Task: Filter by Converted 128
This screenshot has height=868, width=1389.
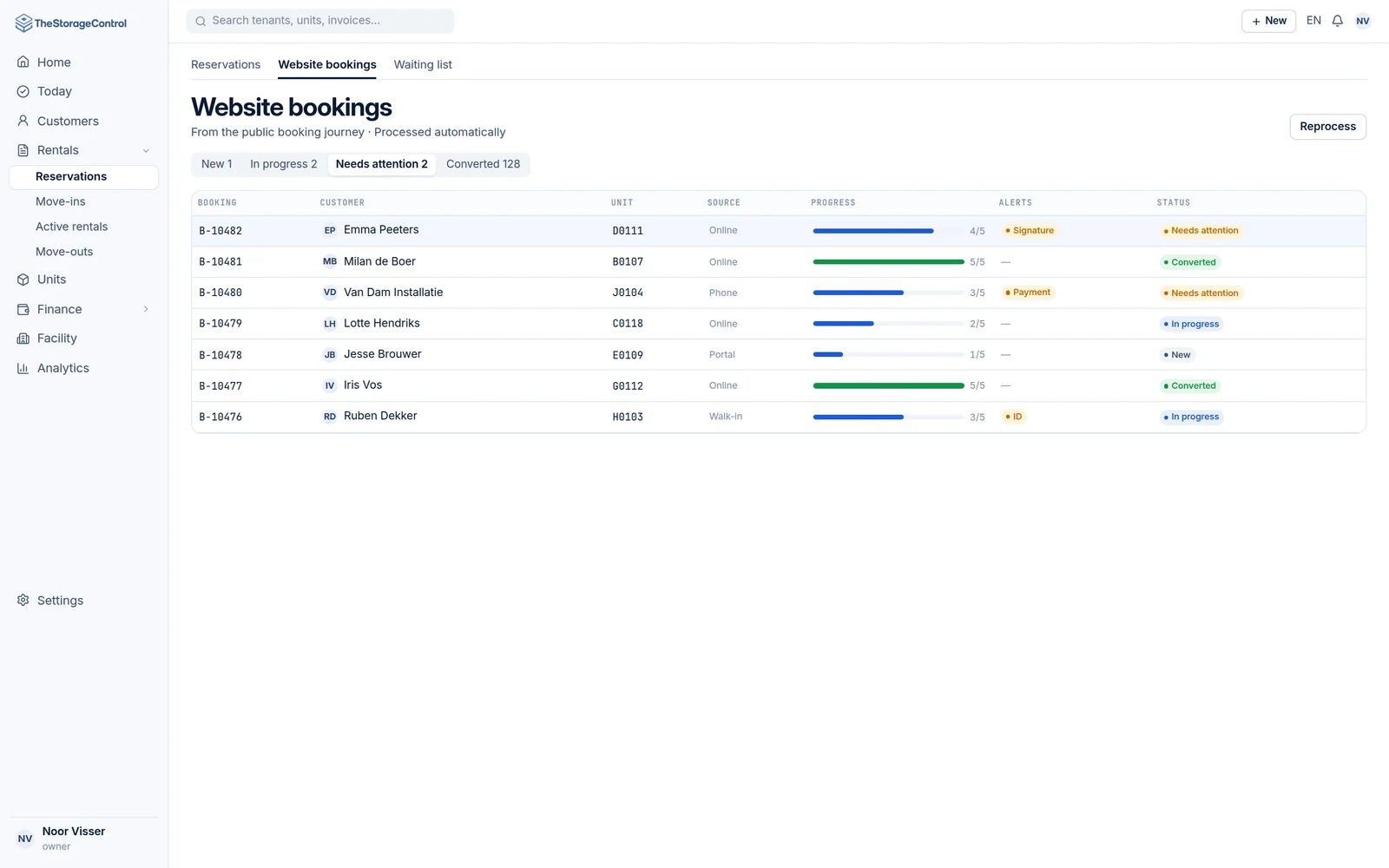Action: coord(483,164)
